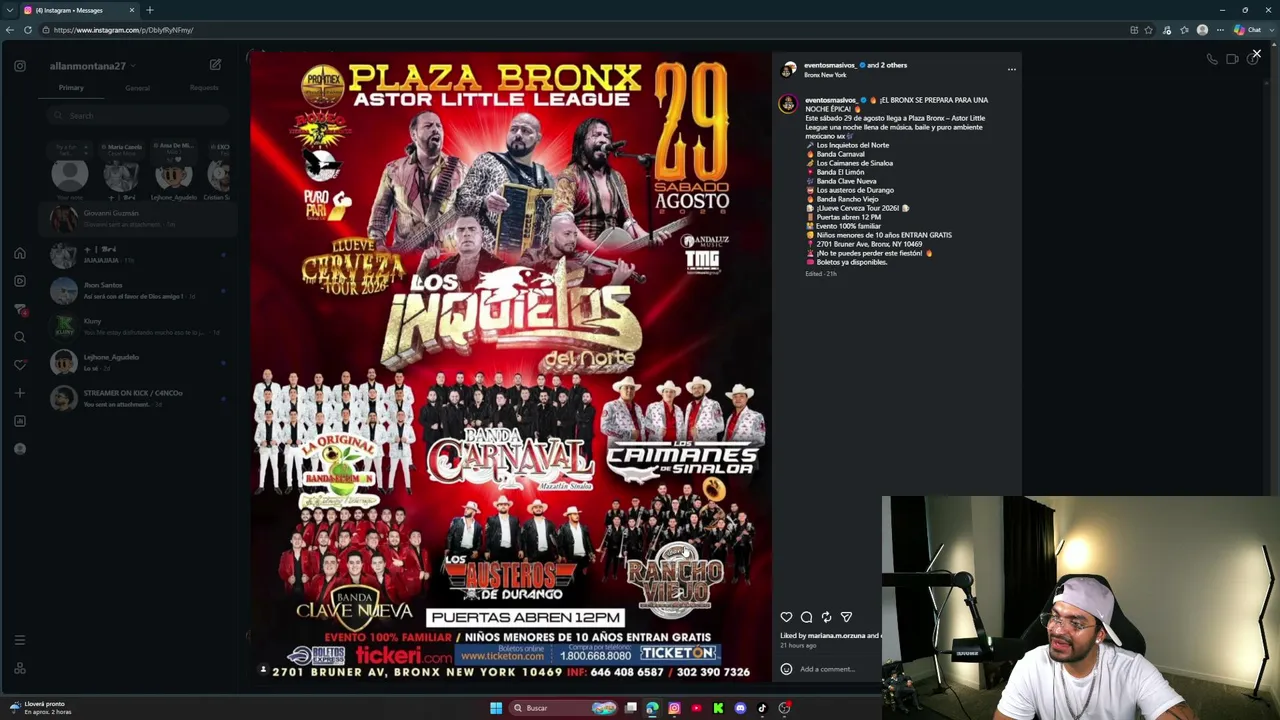The image size is (1280, 720).
Task: Bookmark this page with the star icon
Action: [1149, 30]
